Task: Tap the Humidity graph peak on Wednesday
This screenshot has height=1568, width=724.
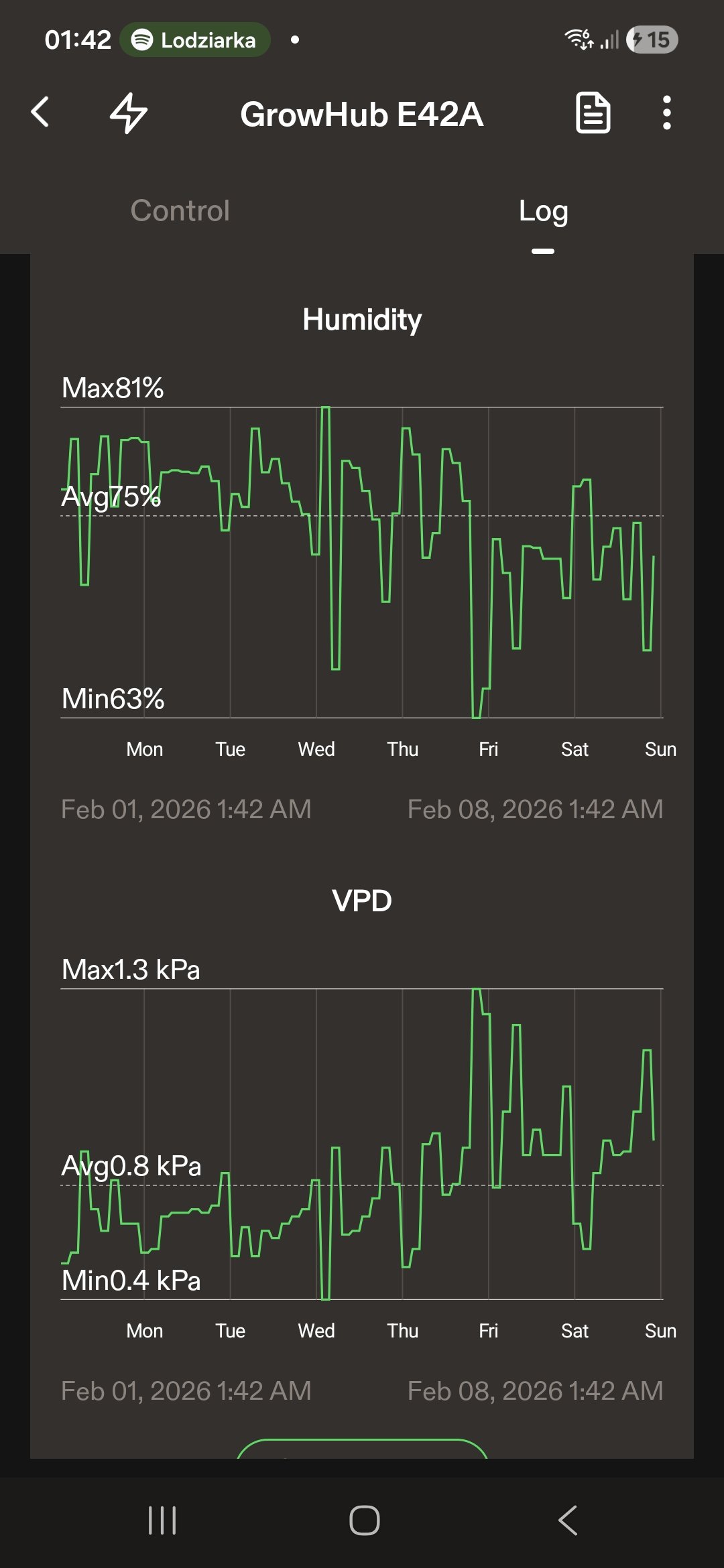Action: point(325,409)
